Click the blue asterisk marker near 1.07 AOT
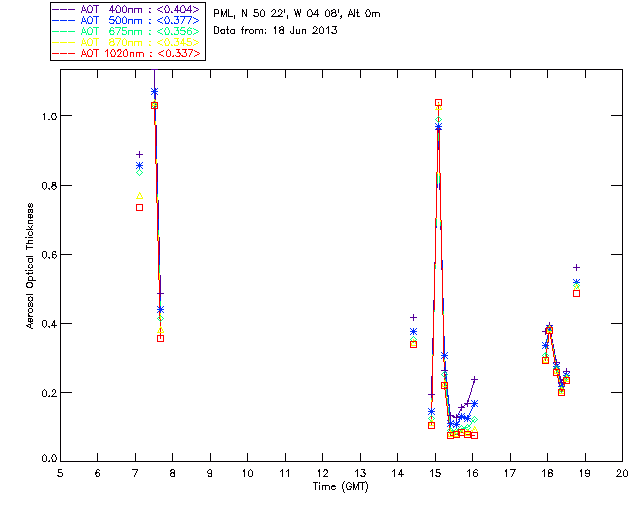 (154, 91)
